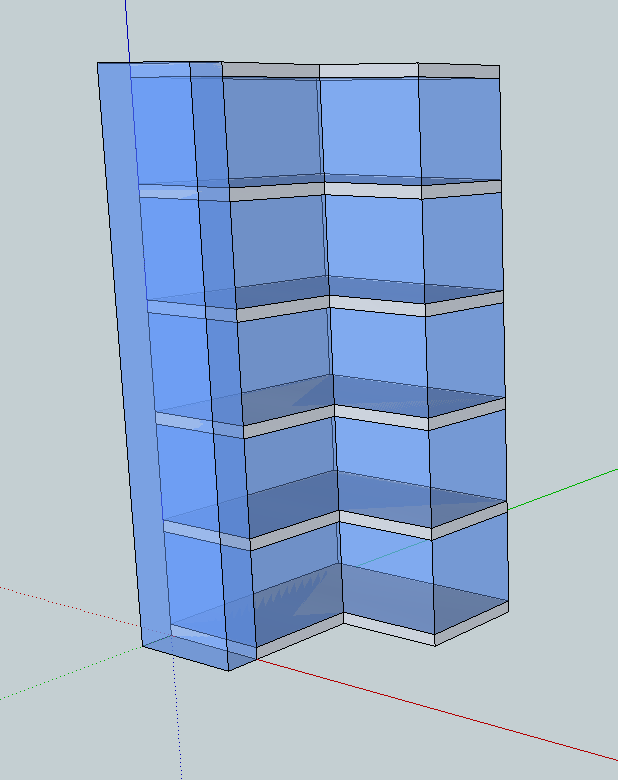Click the bottom front corner of left wing
The width and height of the screenshot is (618, 780).
point(229,670)
